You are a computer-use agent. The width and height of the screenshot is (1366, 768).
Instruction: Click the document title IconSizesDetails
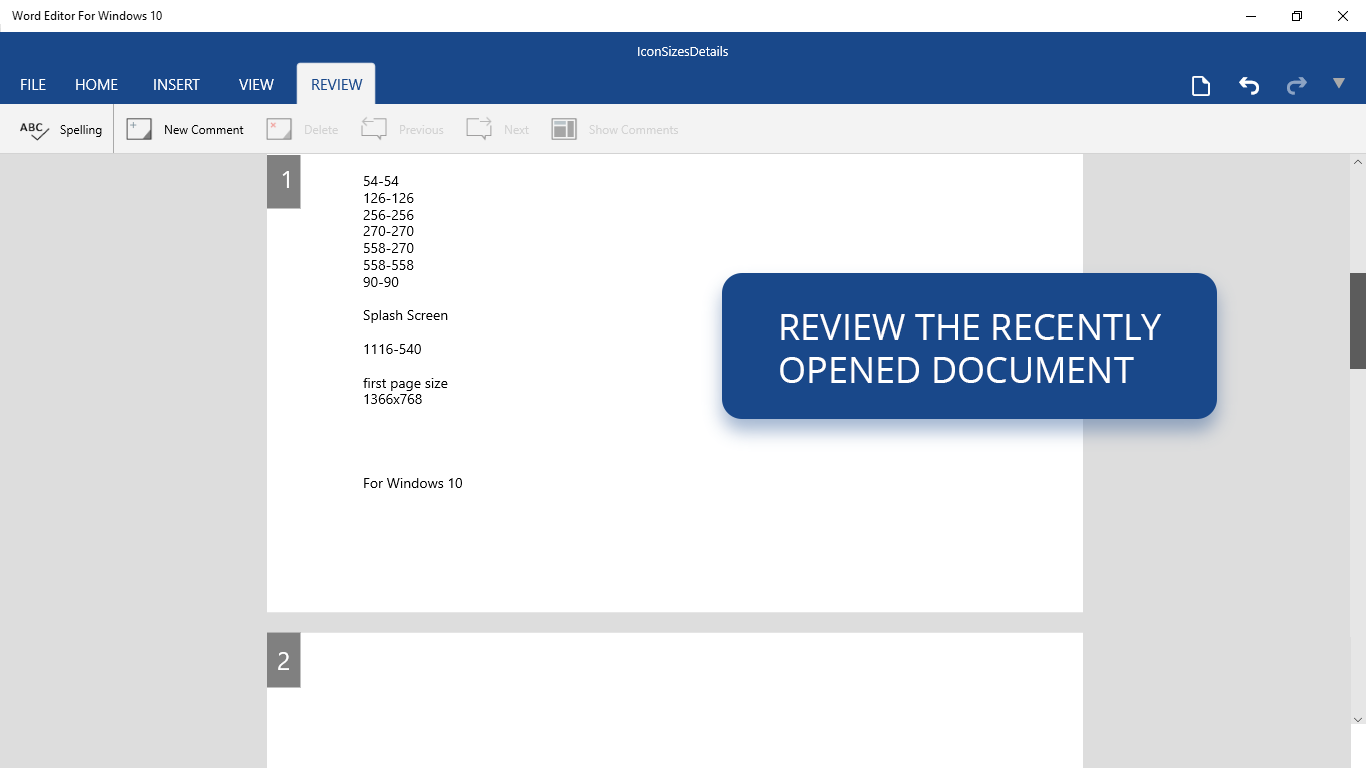683,51
